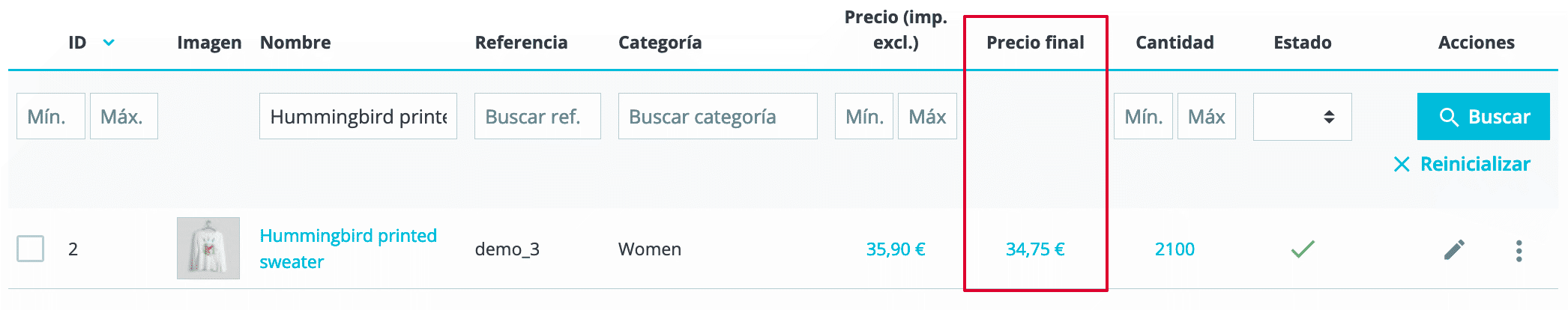Click the pencil edit icon for product 2
Screen dimensions: 1568x310
tap(1454, 250)
